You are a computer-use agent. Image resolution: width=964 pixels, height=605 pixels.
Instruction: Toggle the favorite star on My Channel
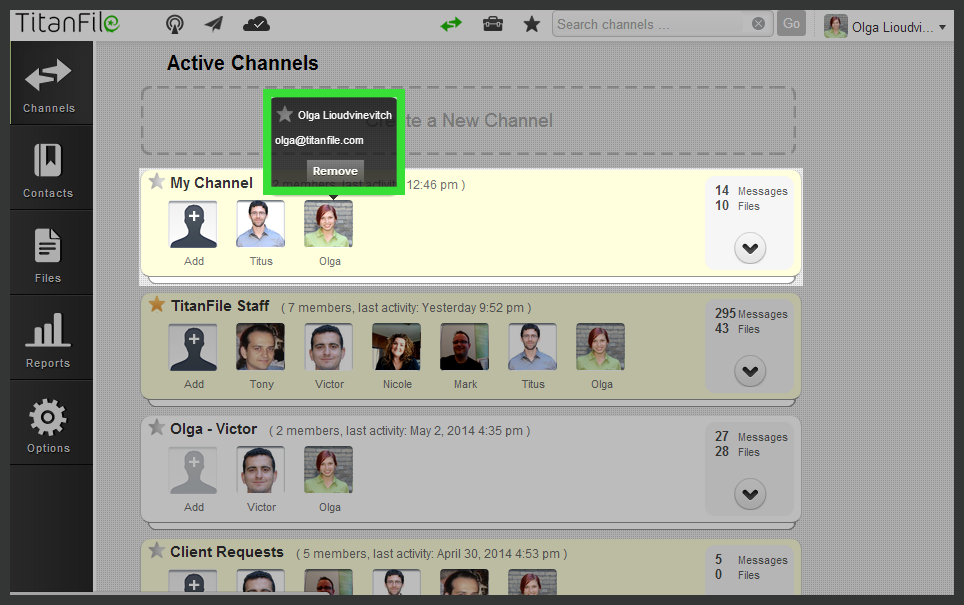point(156,182)
